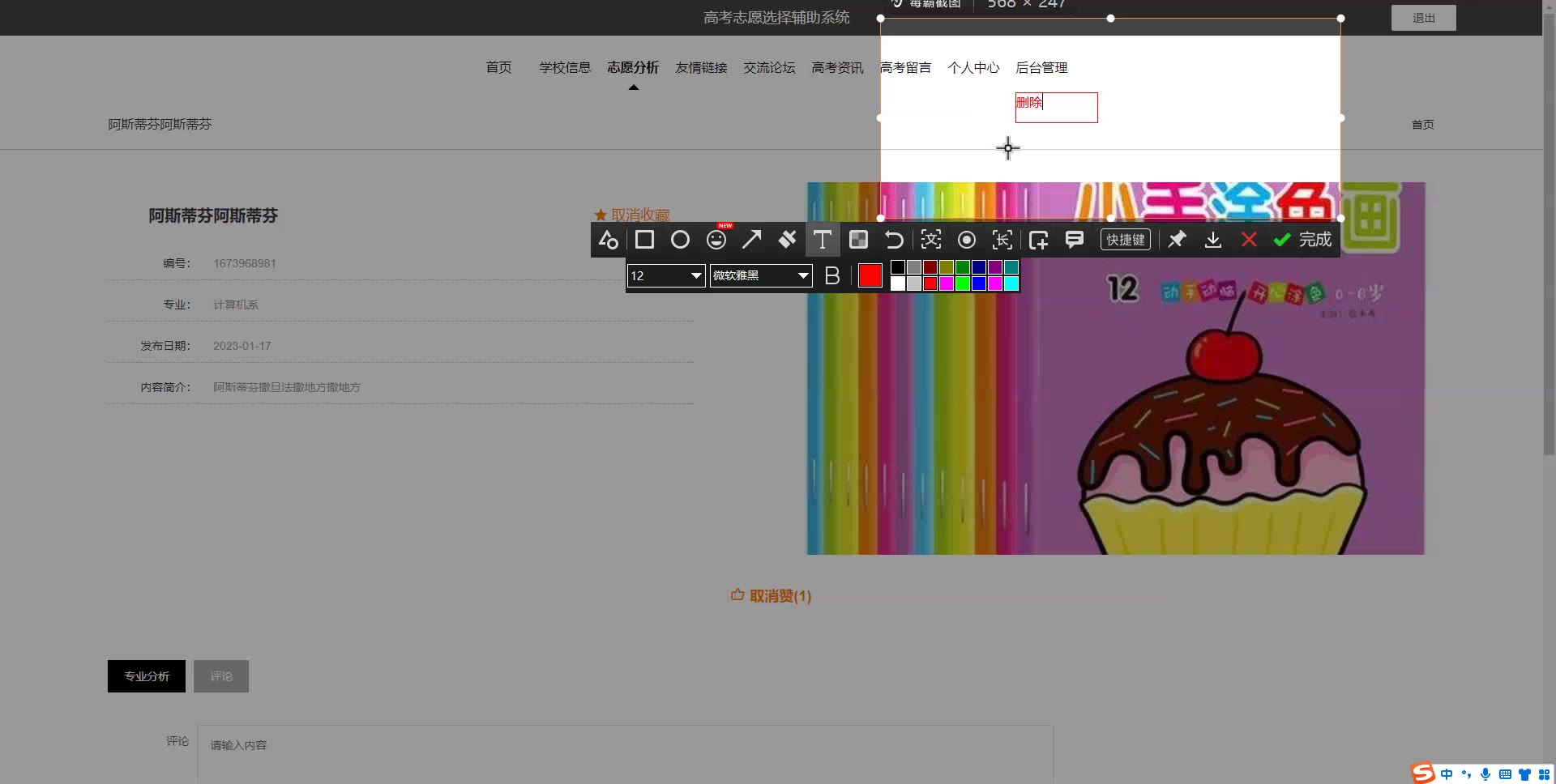Pick the cyan color swatch

pyautogui.click(x=1011, y=283)
